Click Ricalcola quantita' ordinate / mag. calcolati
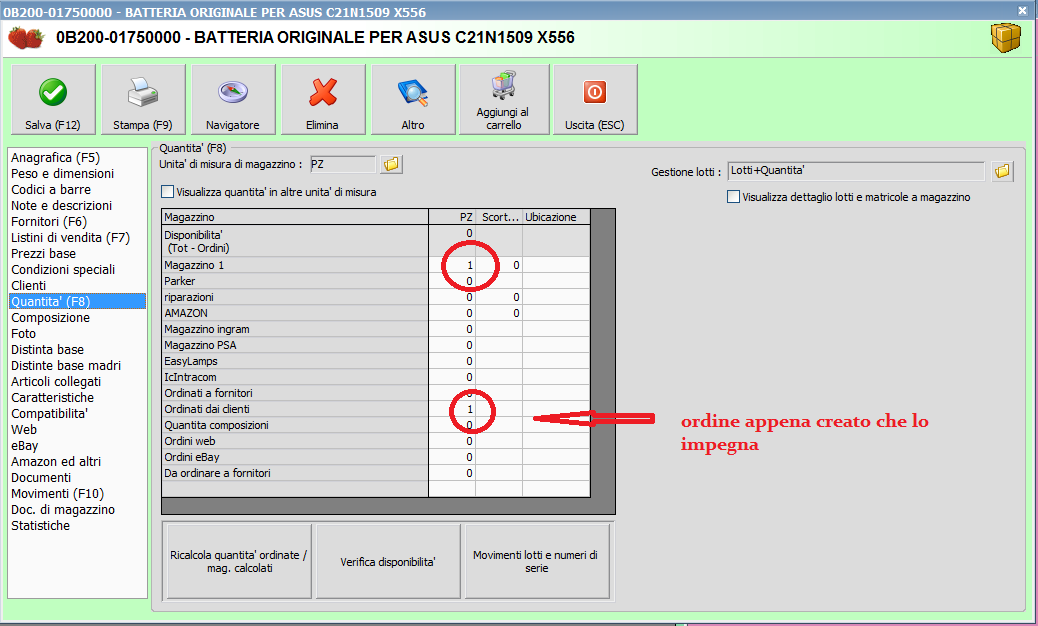Viewport: 1038px width, 626px height. click(x=238, y=561)
